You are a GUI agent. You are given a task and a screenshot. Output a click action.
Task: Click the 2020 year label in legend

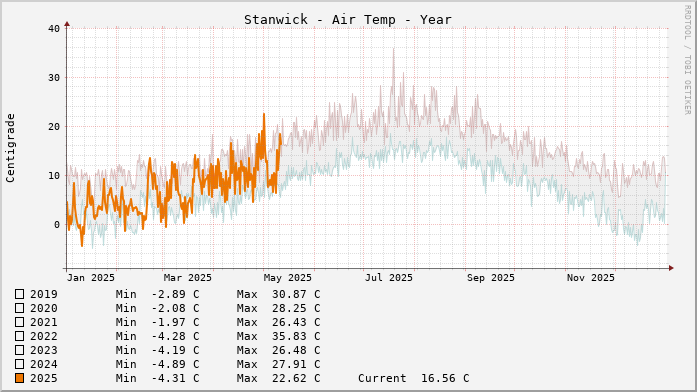44,308
